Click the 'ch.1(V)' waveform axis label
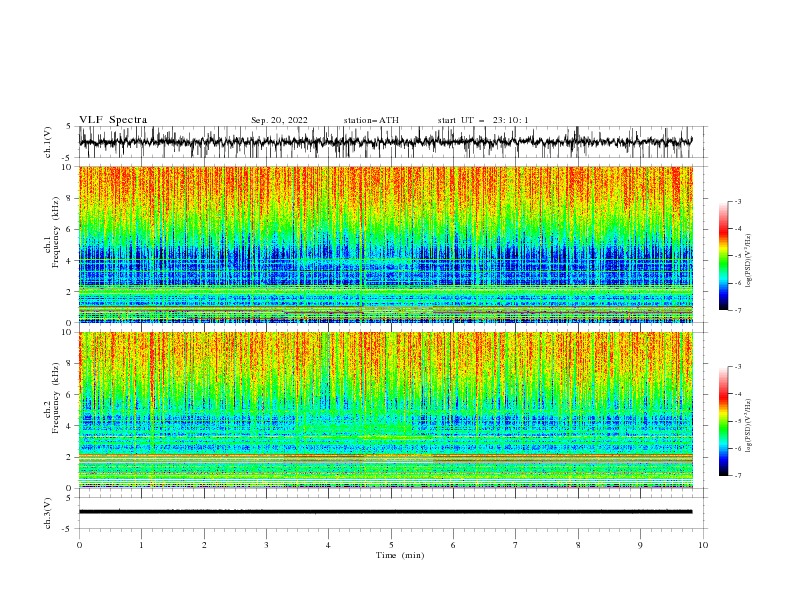This screenshot has width=792, height=612. tap(48, 142)
